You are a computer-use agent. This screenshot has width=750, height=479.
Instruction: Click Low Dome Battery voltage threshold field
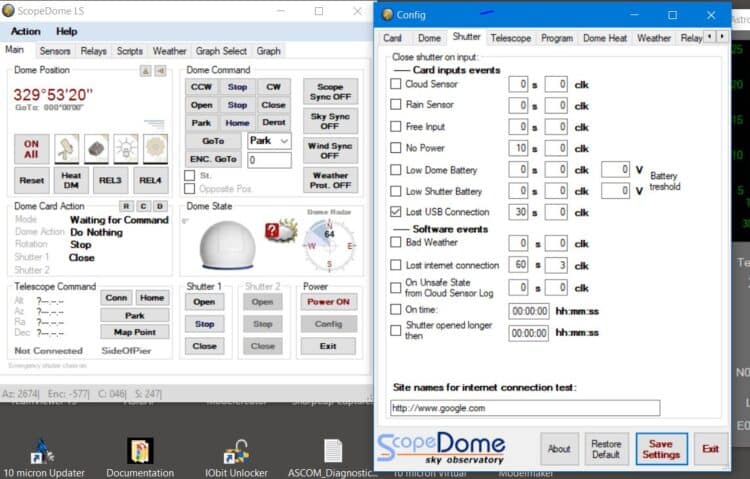click(x=616, y=169)
